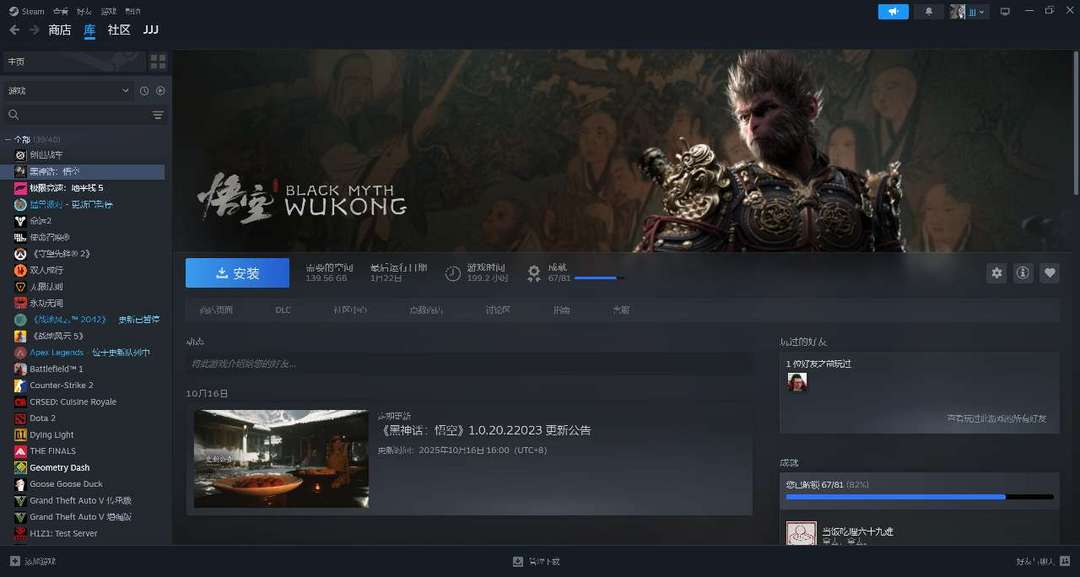The image size is (1080, 577).
Task: Open the 好友 menu
Action: pos(84,11)
